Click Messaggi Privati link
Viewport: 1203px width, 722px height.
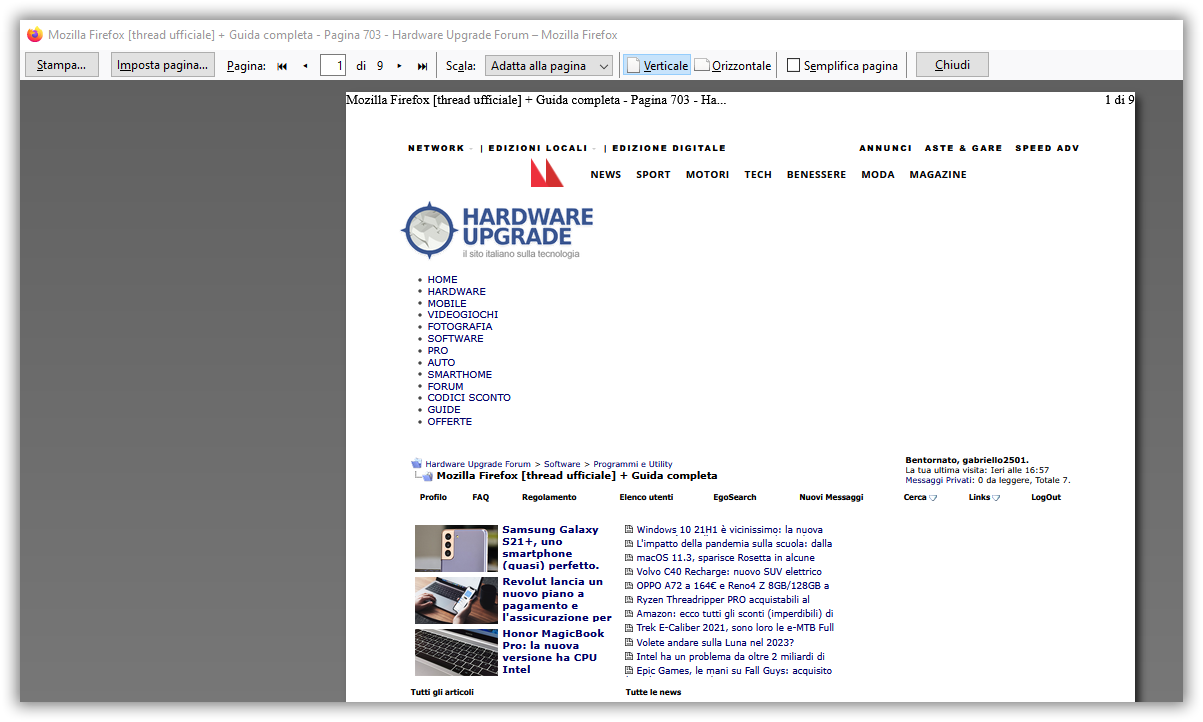pyautogui.click(x=939, y=480)
